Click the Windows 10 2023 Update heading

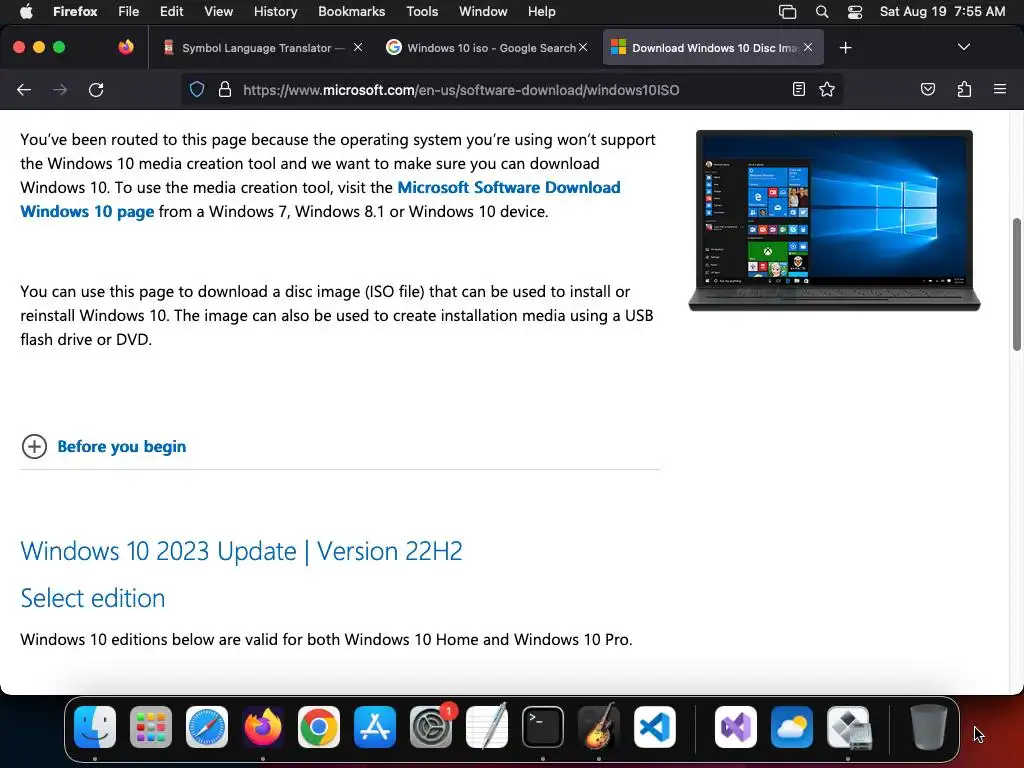tap(241, 551)
